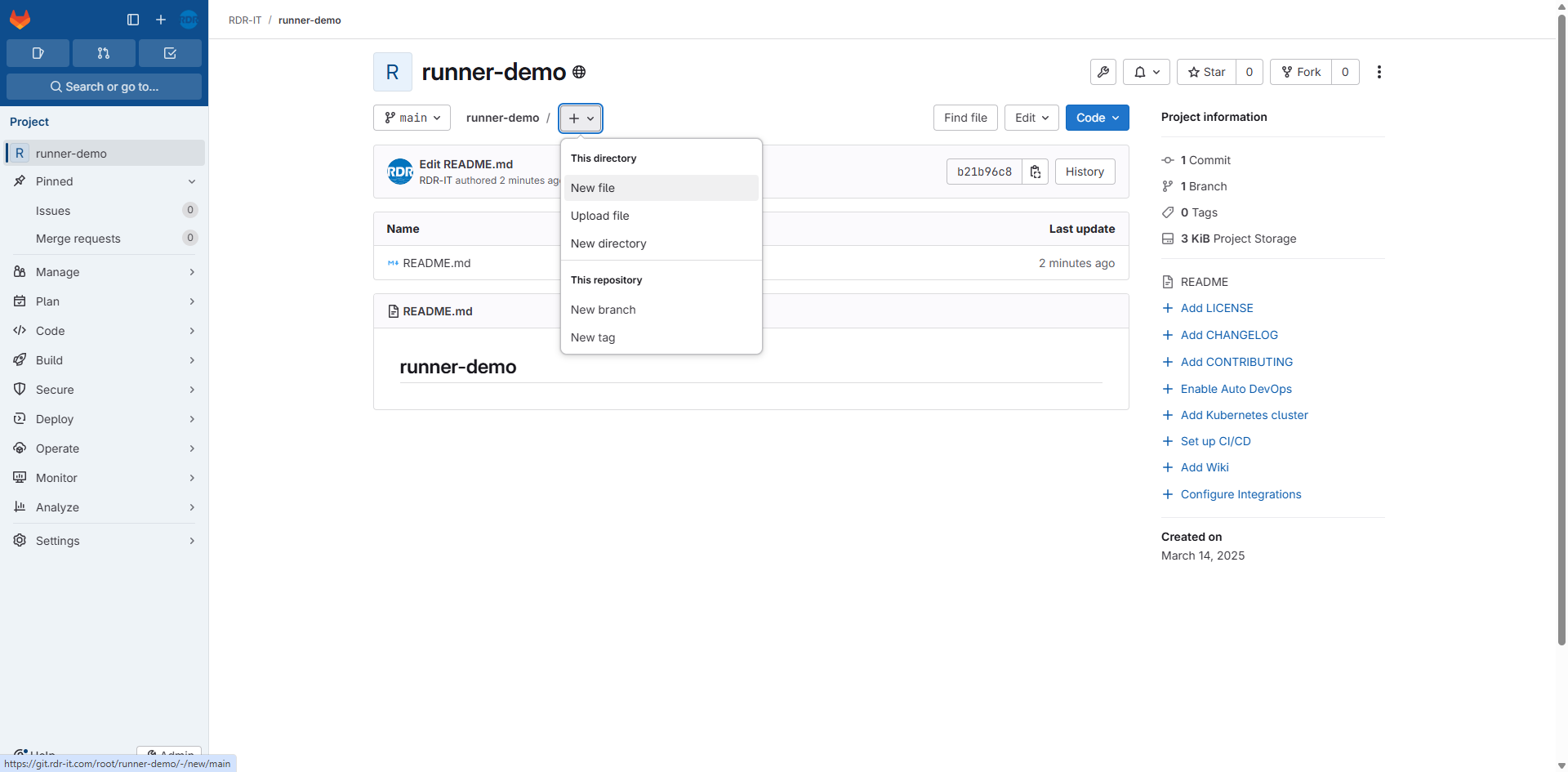This screenshot has width=1568, height=772.
Task: Click the Set up CI/CD link
Action: coord(1215,441)
